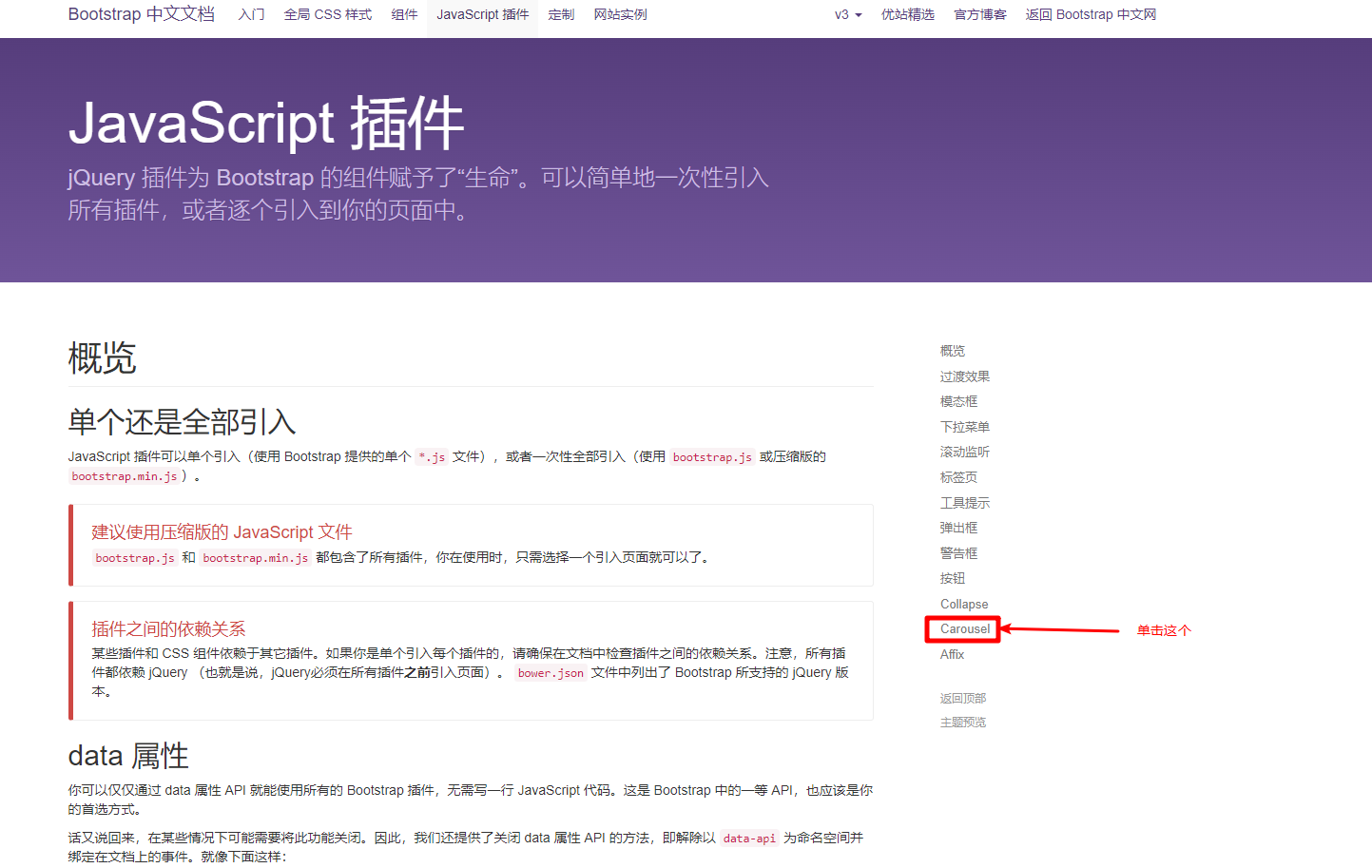Viewport: 1372px width, 868px height.
Task: Select 定制 from the top navigation
Action: 561,14
